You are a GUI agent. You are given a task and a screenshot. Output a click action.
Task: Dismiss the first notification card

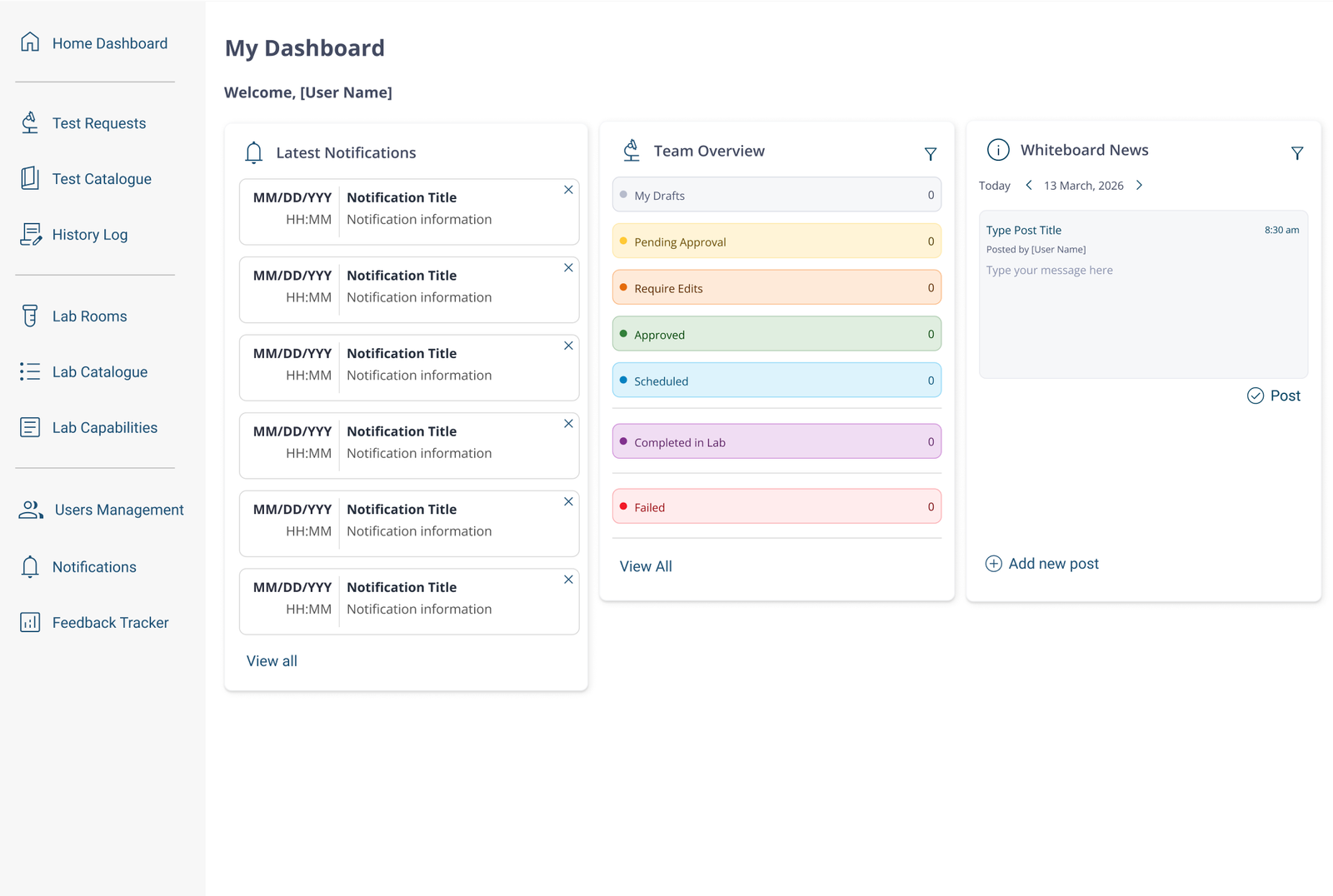[568, 190]
